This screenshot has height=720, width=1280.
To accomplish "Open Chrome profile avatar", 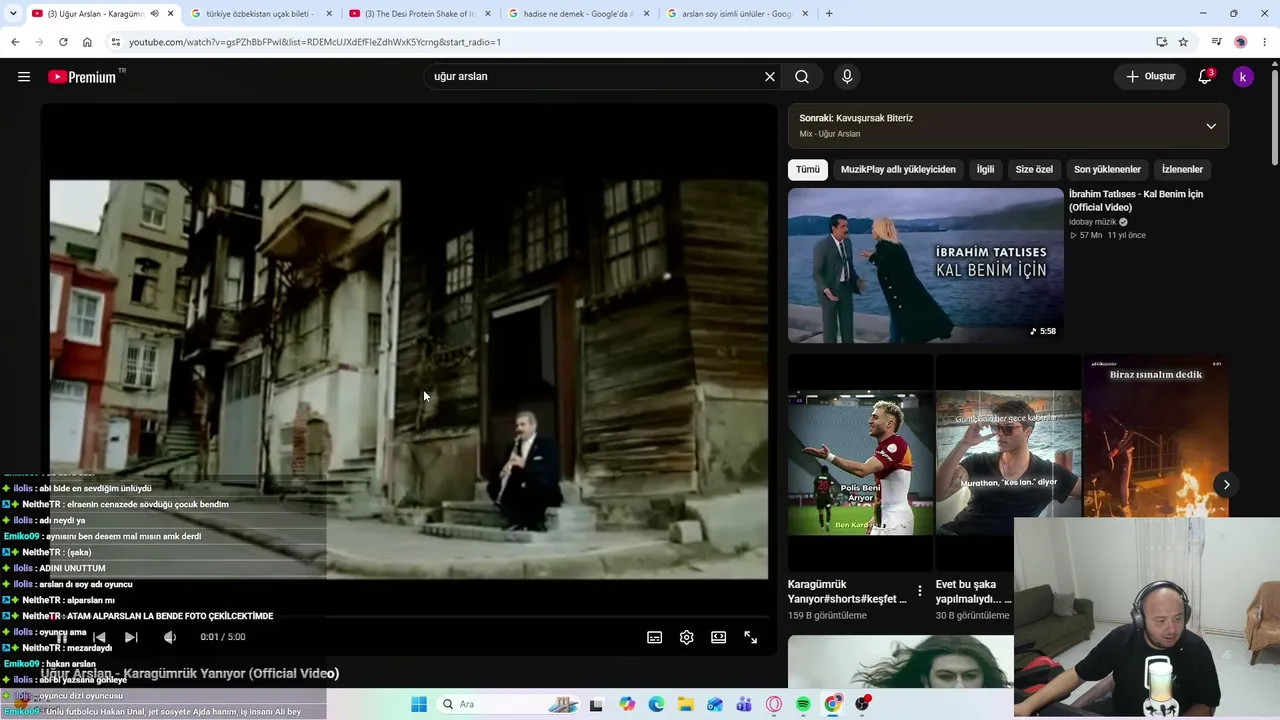I will tap(1241, 42).
